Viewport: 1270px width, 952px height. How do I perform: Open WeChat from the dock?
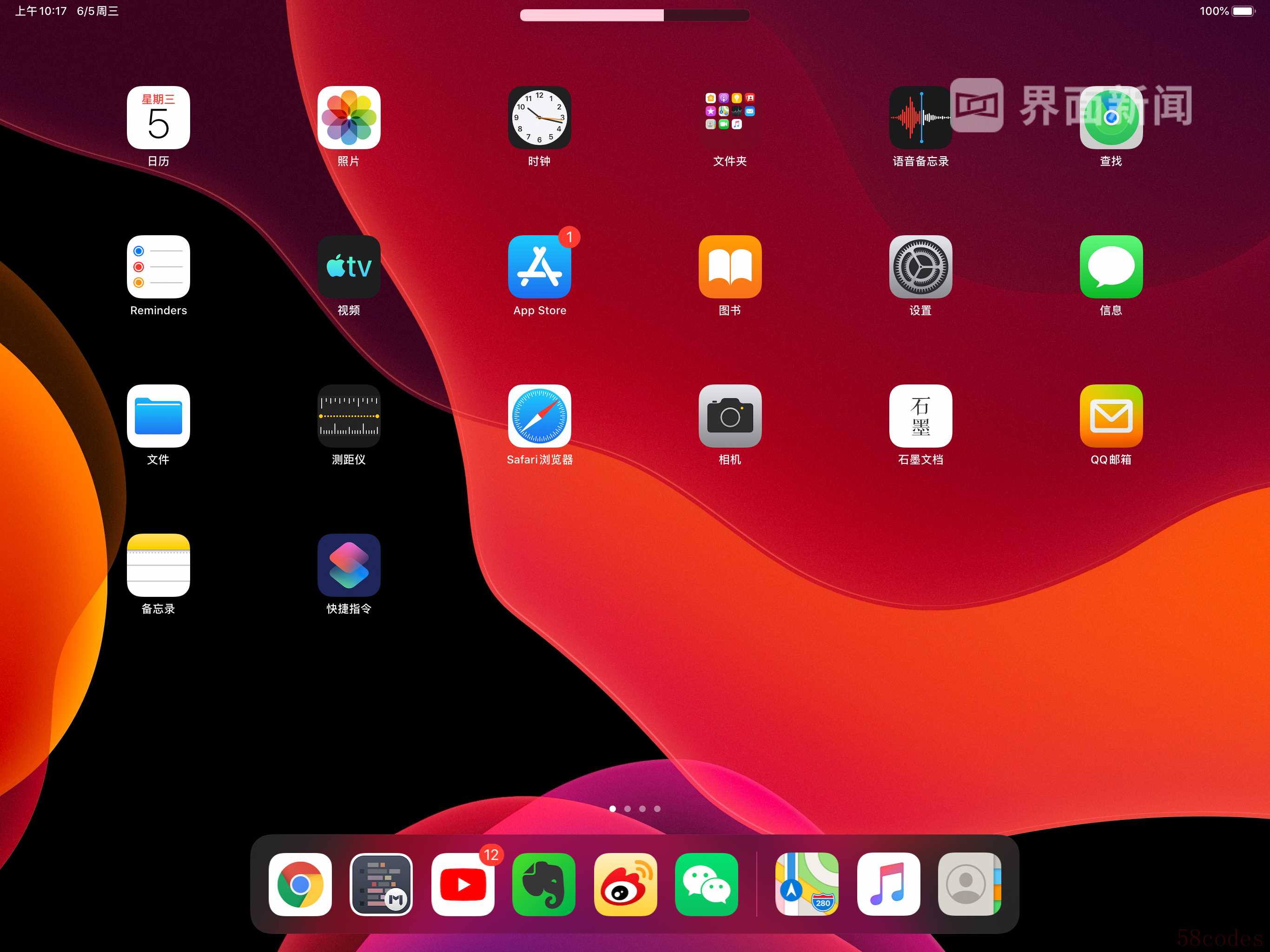coord(707,884)
